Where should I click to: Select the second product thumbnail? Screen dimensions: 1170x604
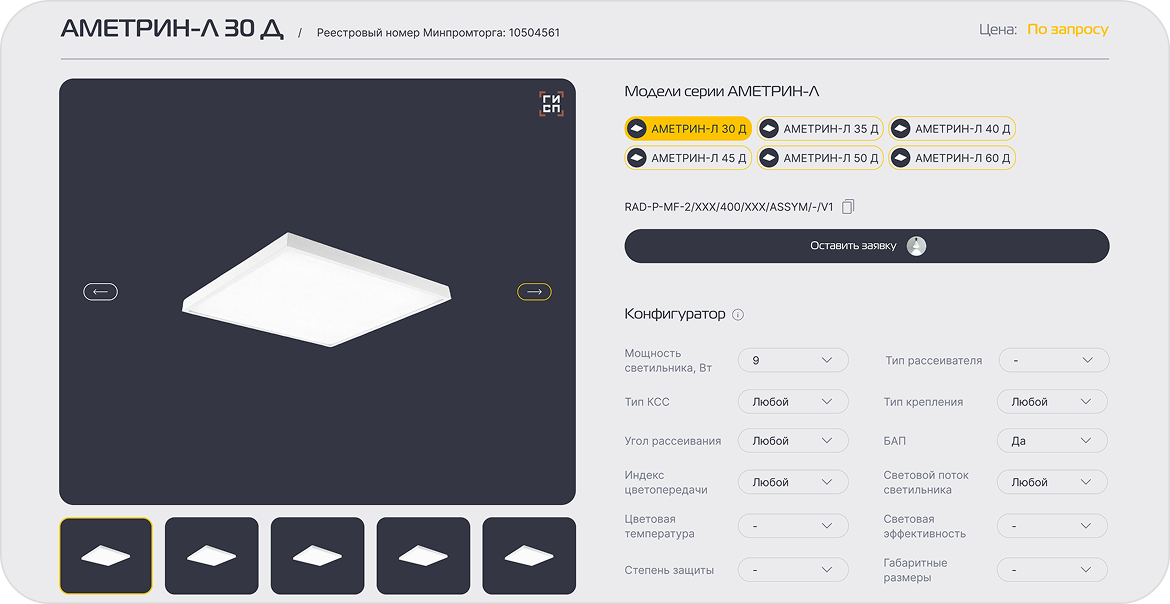(x=211, y=556)
